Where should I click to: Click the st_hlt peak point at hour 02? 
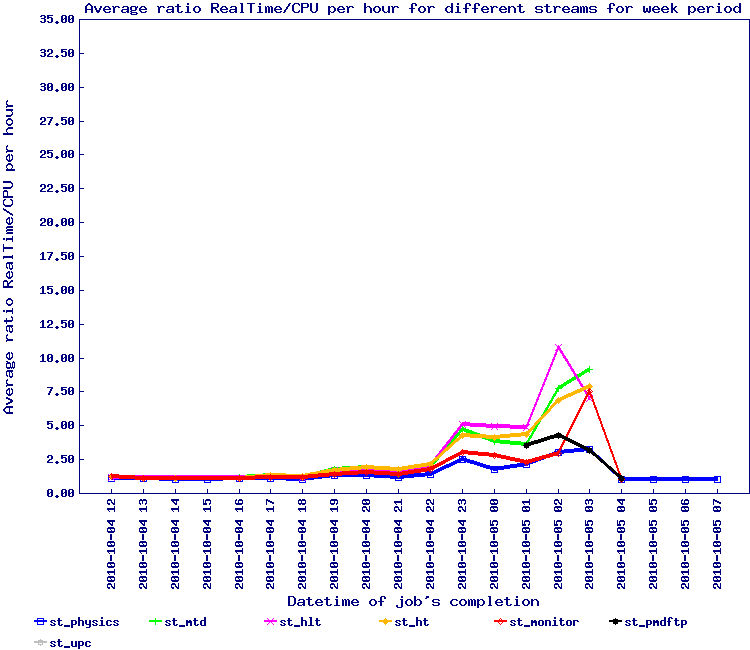558,347
